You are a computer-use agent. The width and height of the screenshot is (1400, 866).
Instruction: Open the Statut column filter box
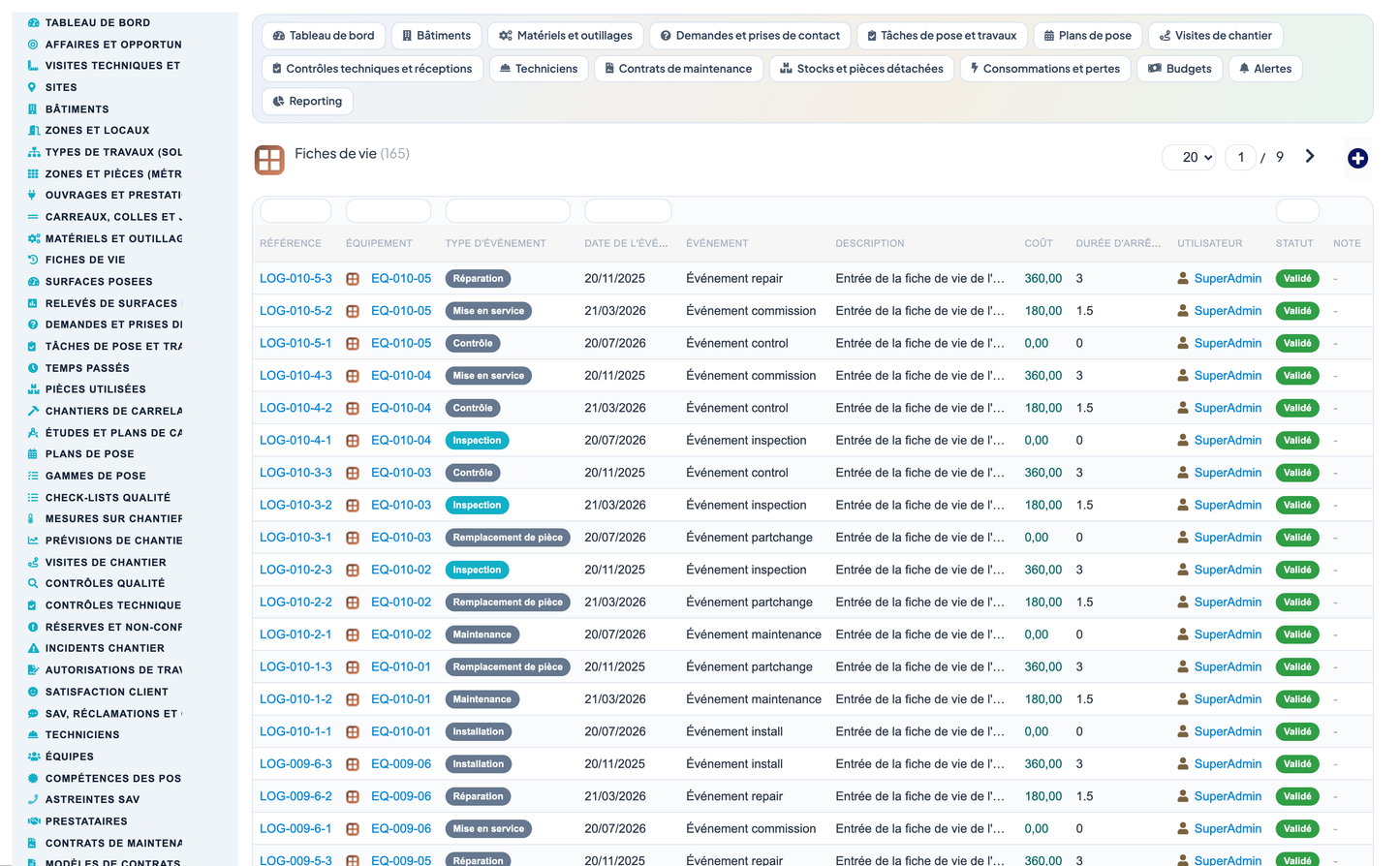pyautogui.click(x=1296, y=210)
